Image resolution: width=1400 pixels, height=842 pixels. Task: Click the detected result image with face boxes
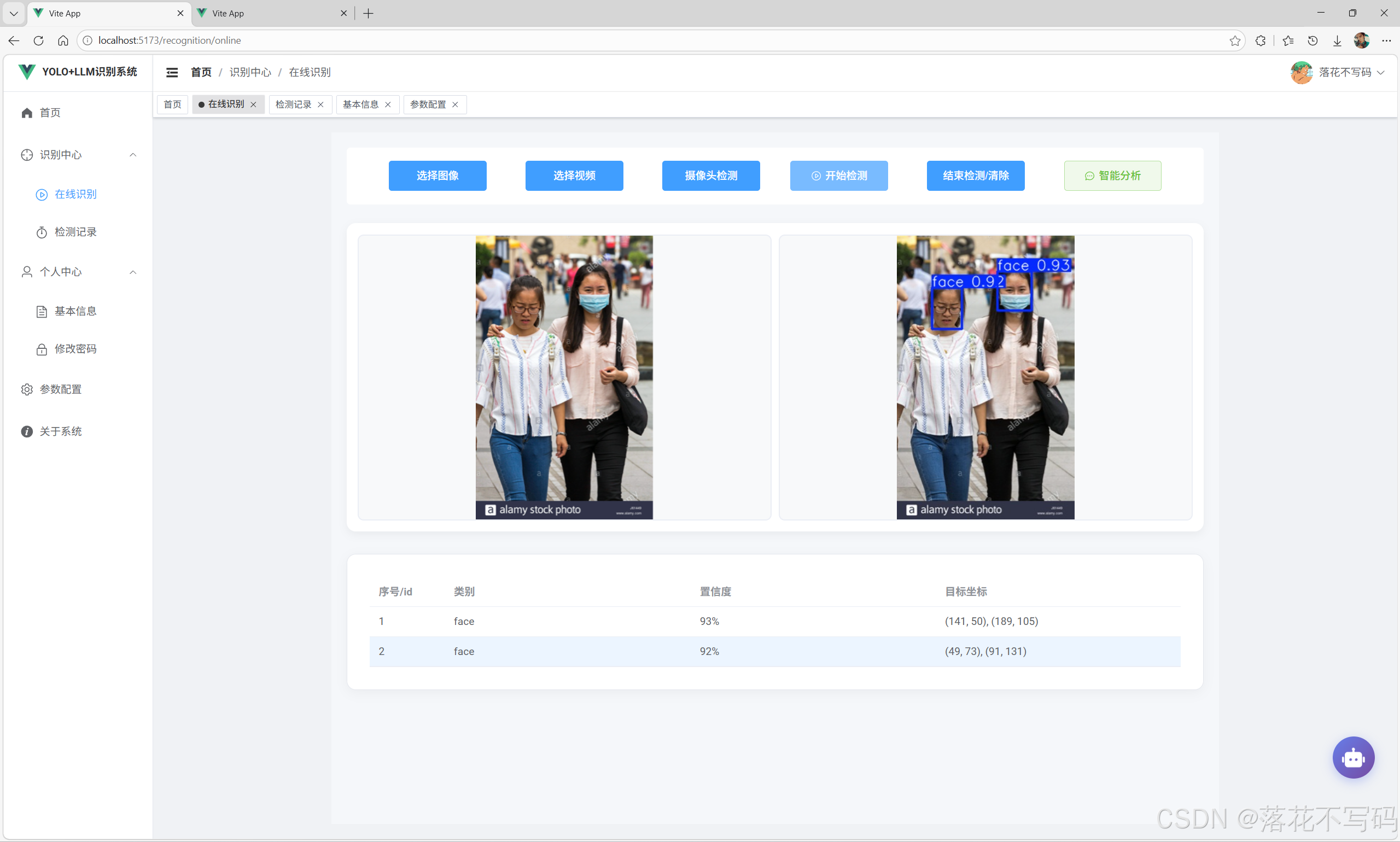(x=984, y=377)
